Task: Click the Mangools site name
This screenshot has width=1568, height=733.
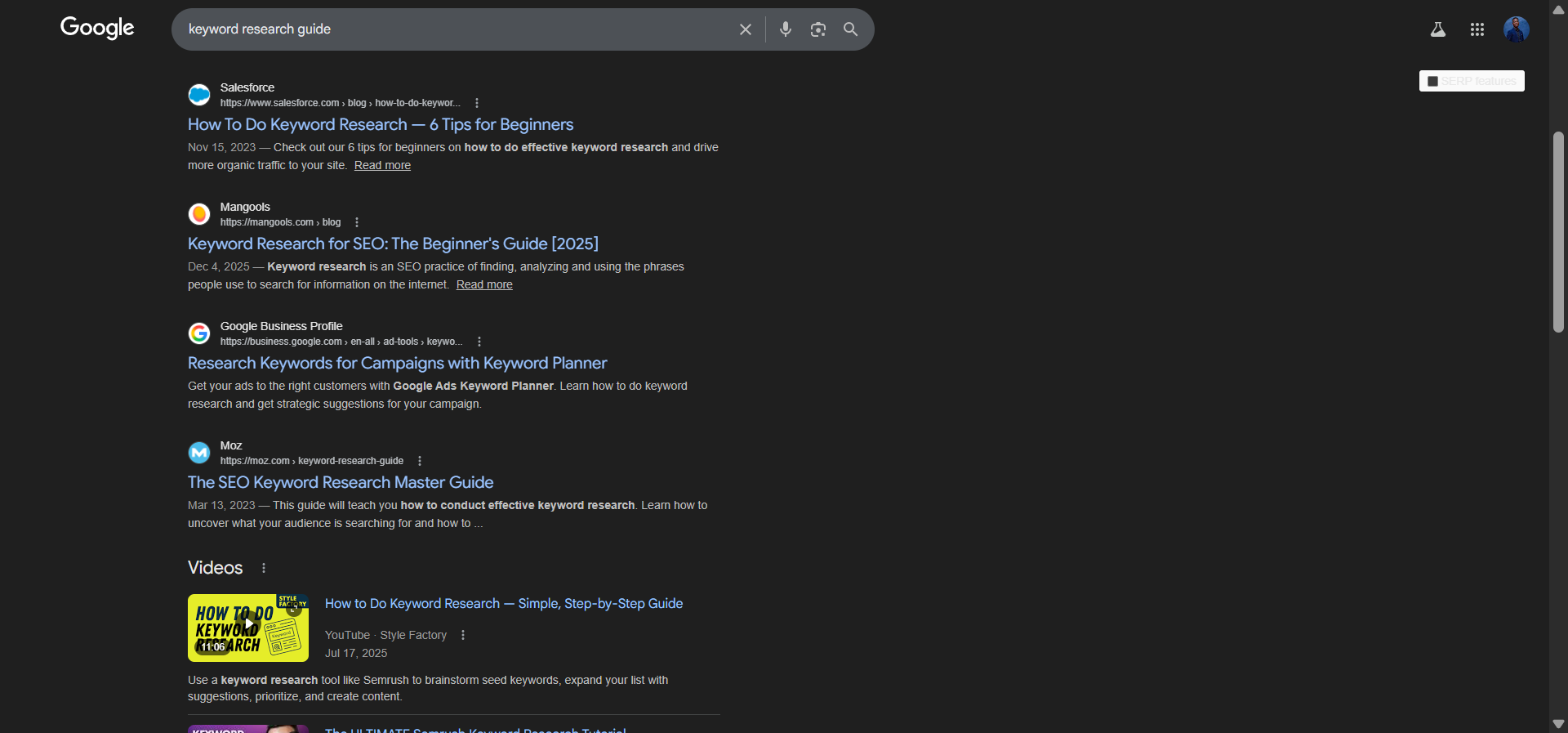Action: pyautogui.click(x=245, y=207)
